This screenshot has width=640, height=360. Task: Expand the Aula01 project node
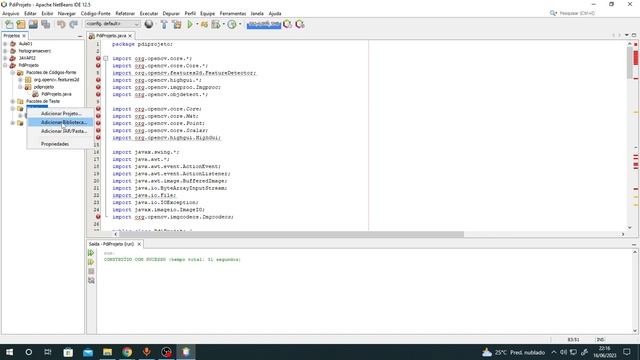pos(5,44)
